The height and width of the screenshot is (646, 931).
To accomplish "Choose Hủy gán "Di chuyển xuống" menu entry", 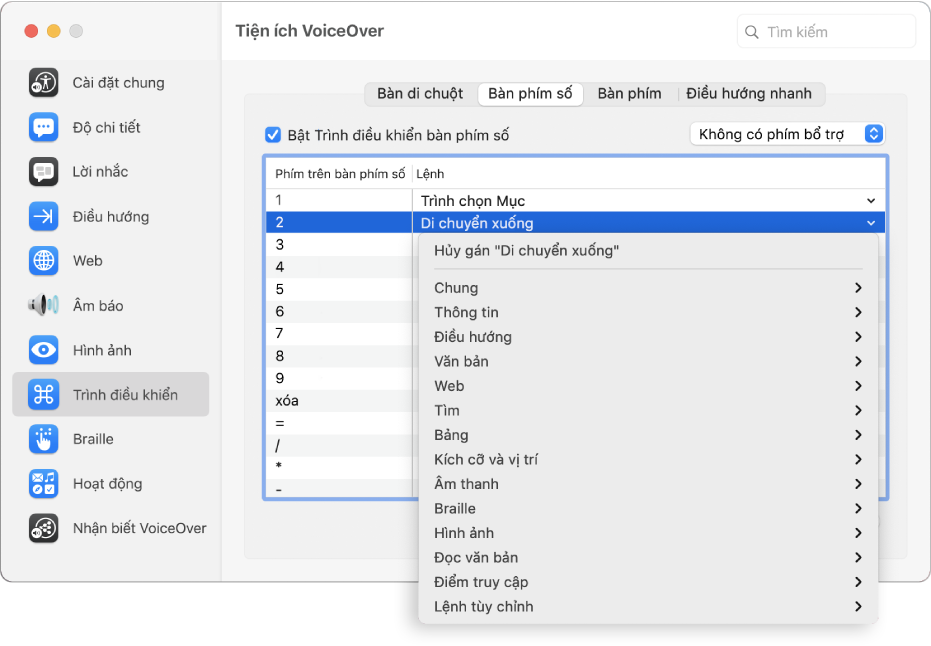I will pyautogui.click(x=527, y=250).
